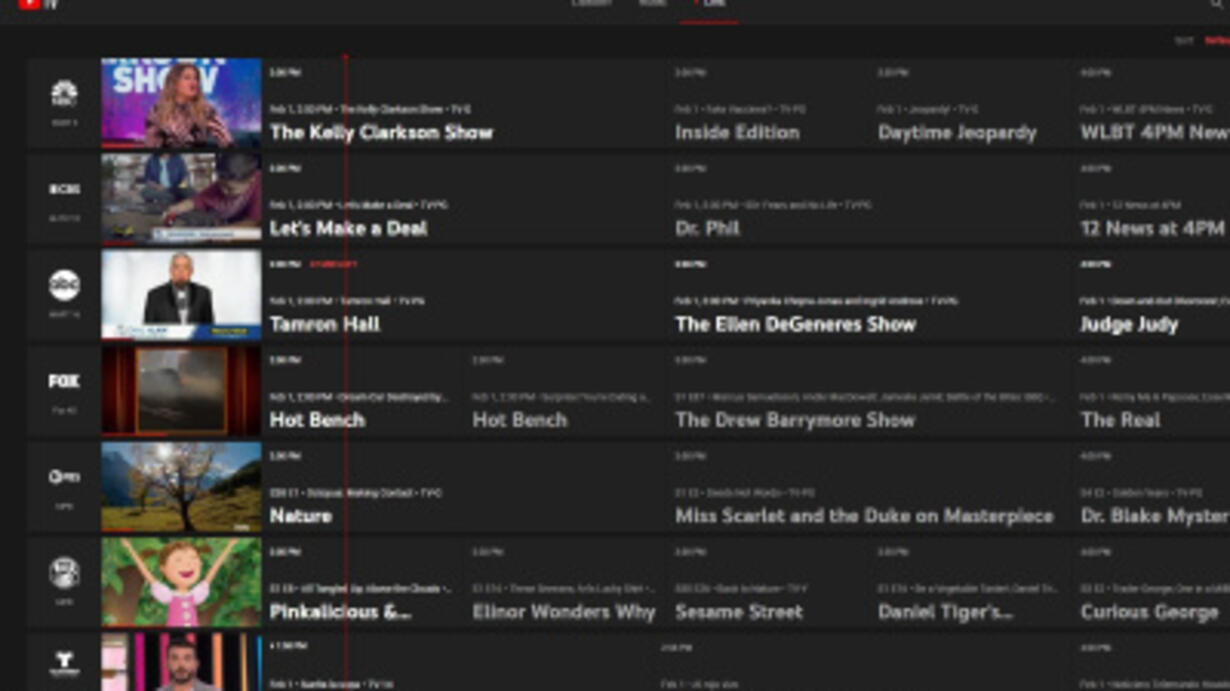Select the Telemundo channel logo

(x=64, y=663)
